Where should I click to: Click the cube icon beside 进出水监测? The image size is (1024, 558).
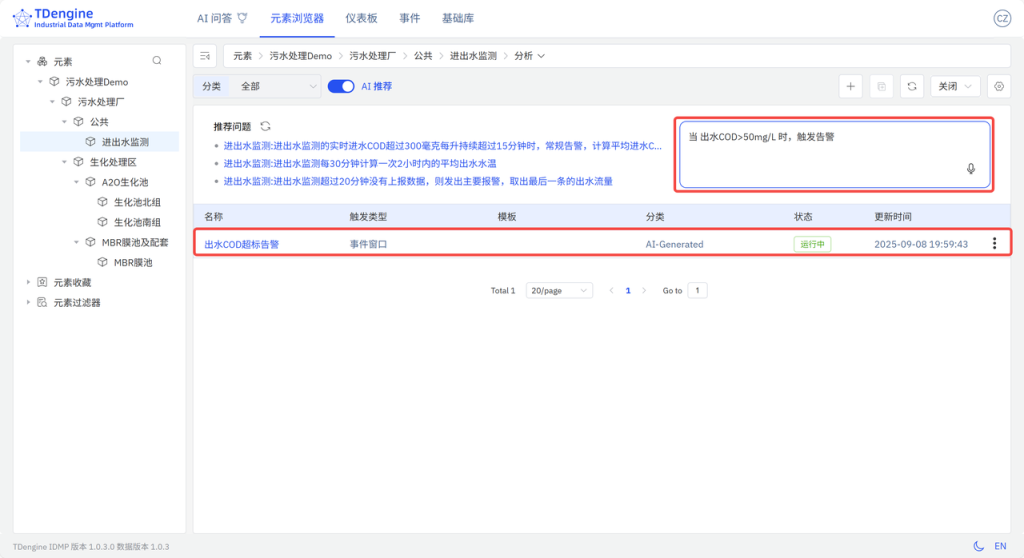pos(90,142)
